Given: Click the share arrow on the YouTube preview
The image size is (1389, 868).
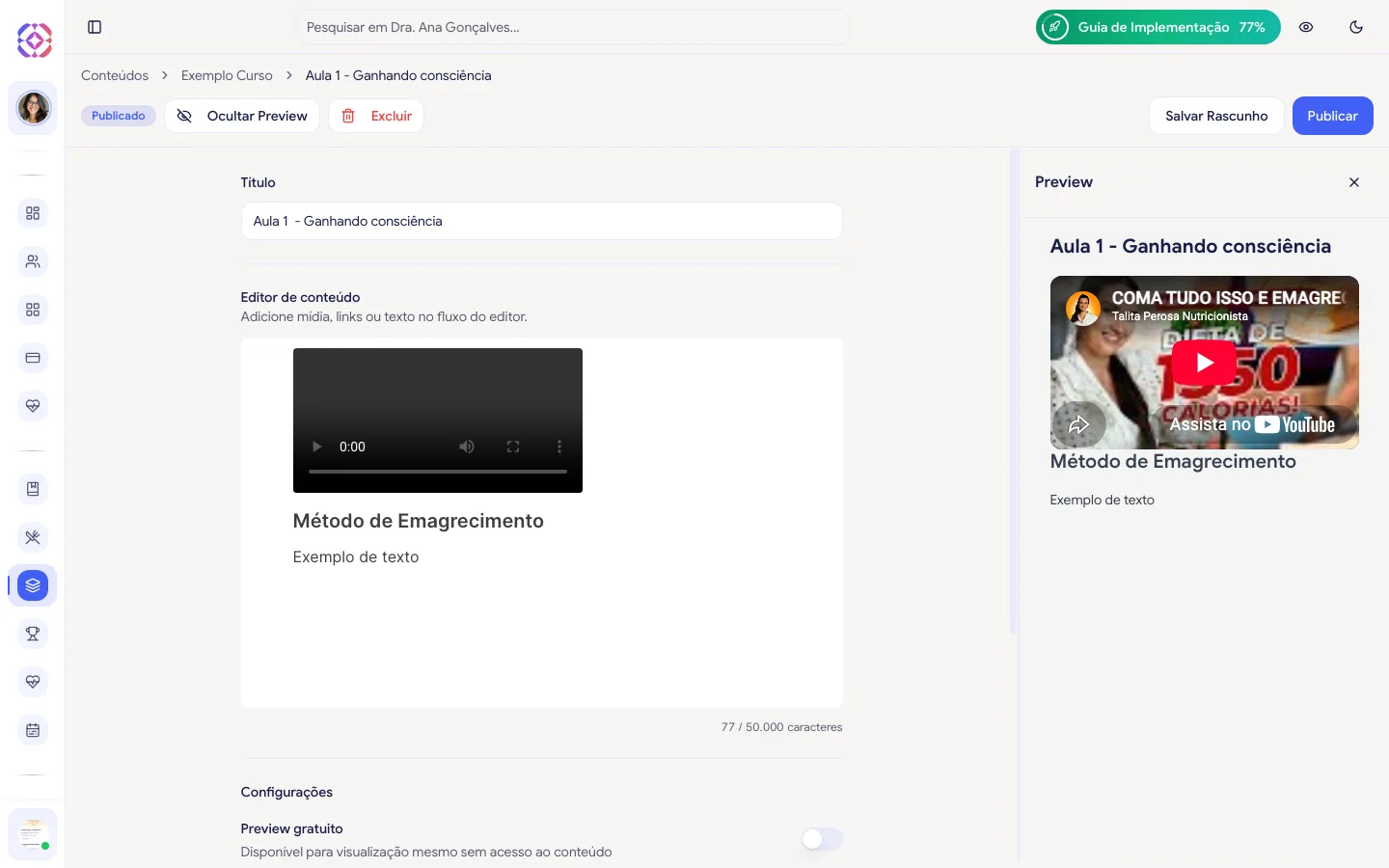Looking at the screenshot, I should (1078, 424).
